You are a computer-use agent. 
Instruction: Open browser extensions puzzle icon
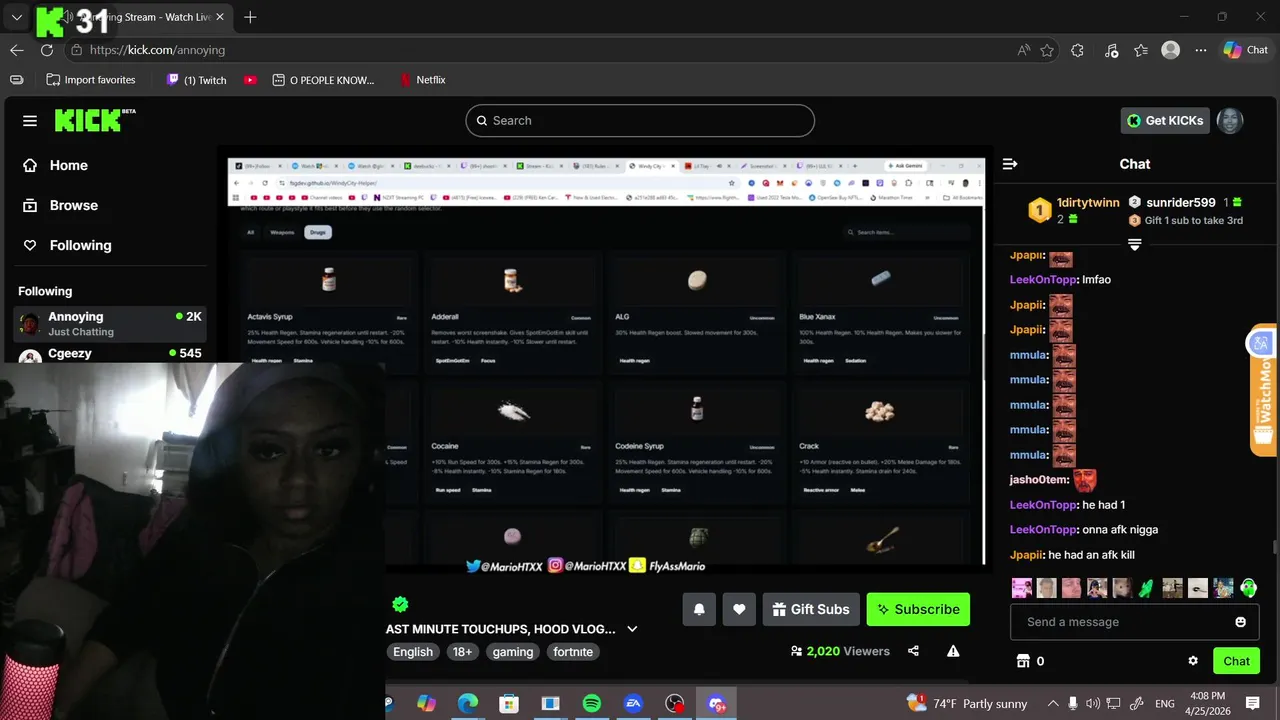pos(1077,50)
